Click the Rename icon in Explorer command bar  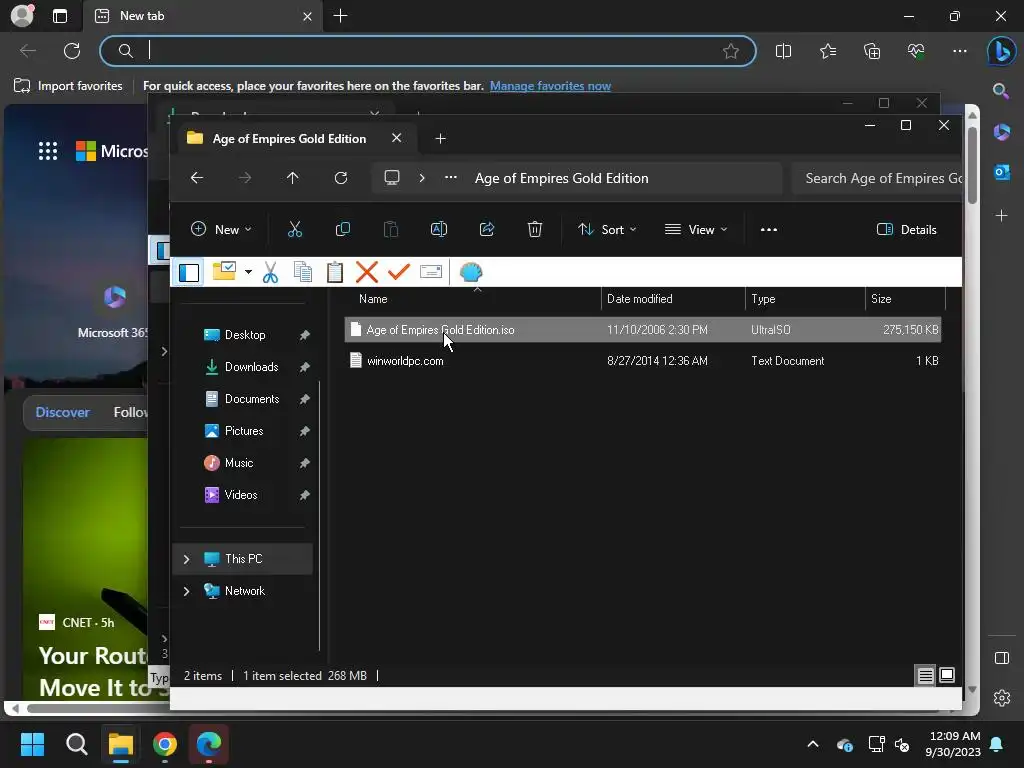(x=439, y=229)
